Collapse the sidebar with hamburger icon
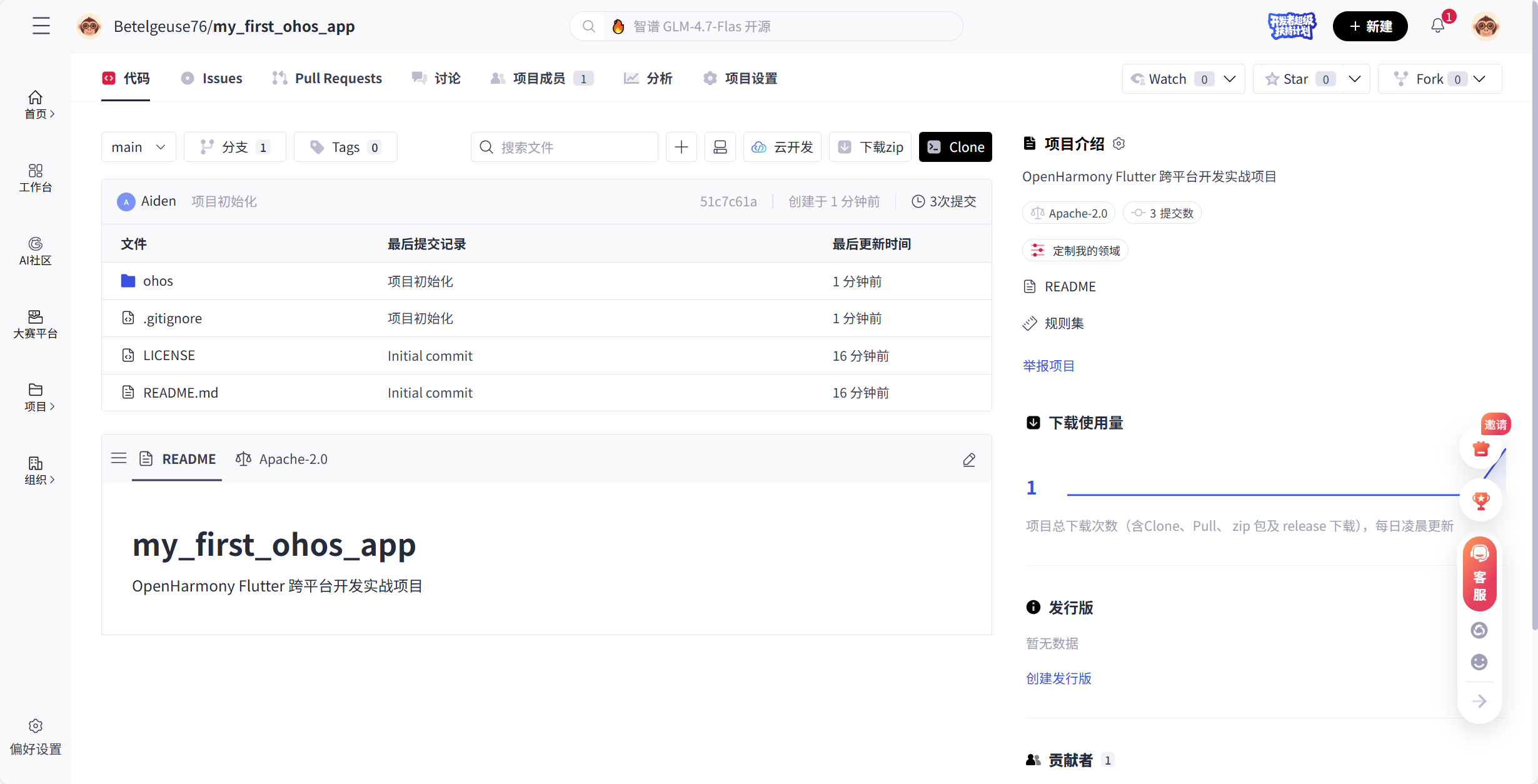Image resolution: width=1538 pixels, height=784 pixels. pyautogui.click(x=41, y=26)
